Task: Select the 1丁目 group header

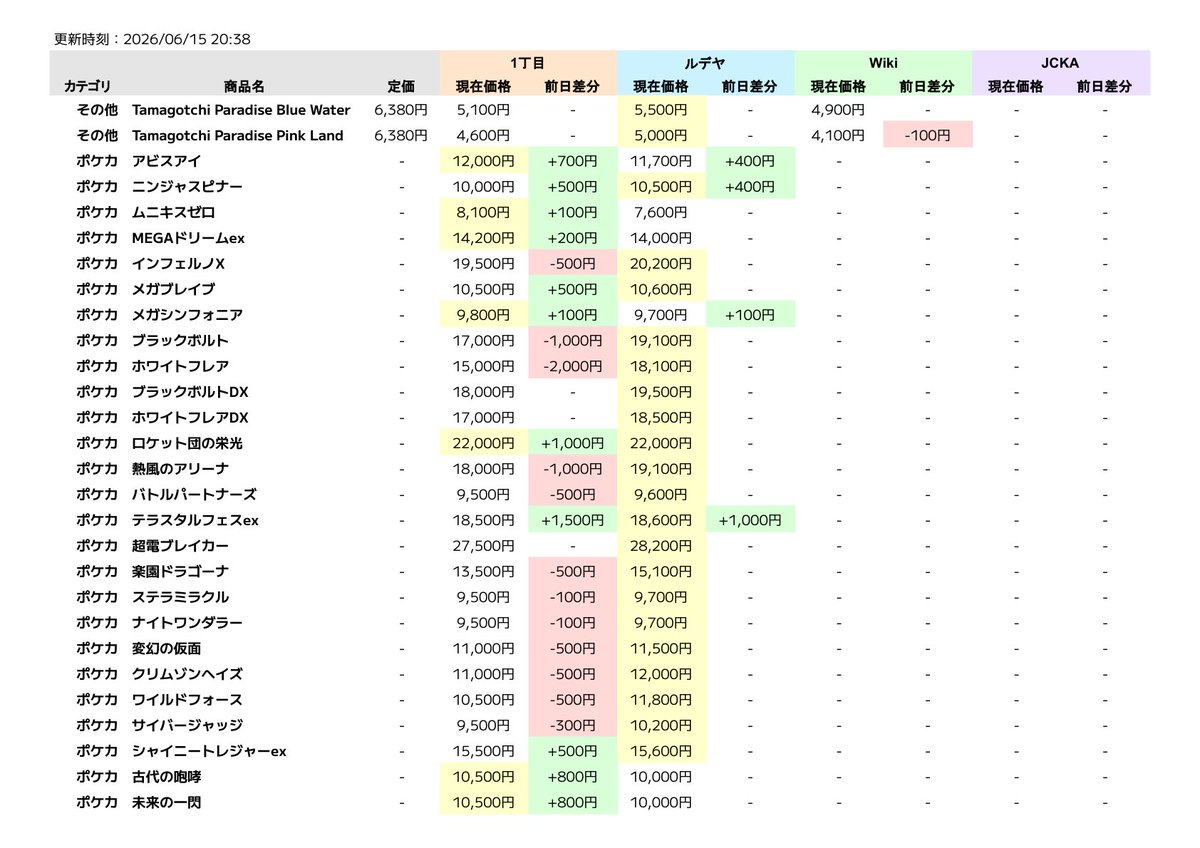Action: 527,62
